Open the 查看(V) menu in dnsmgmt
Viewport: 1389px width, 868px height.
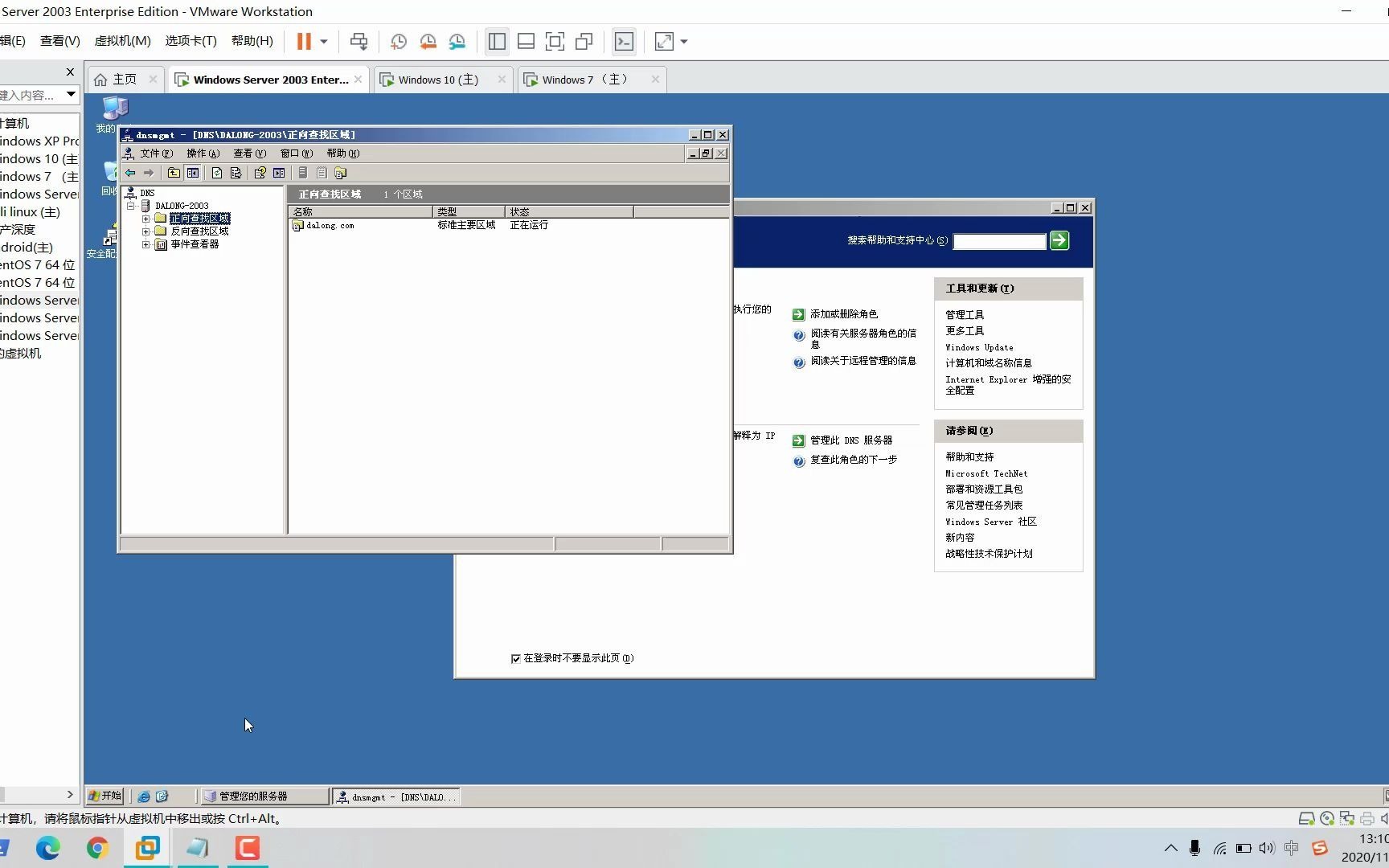(249, 154)
